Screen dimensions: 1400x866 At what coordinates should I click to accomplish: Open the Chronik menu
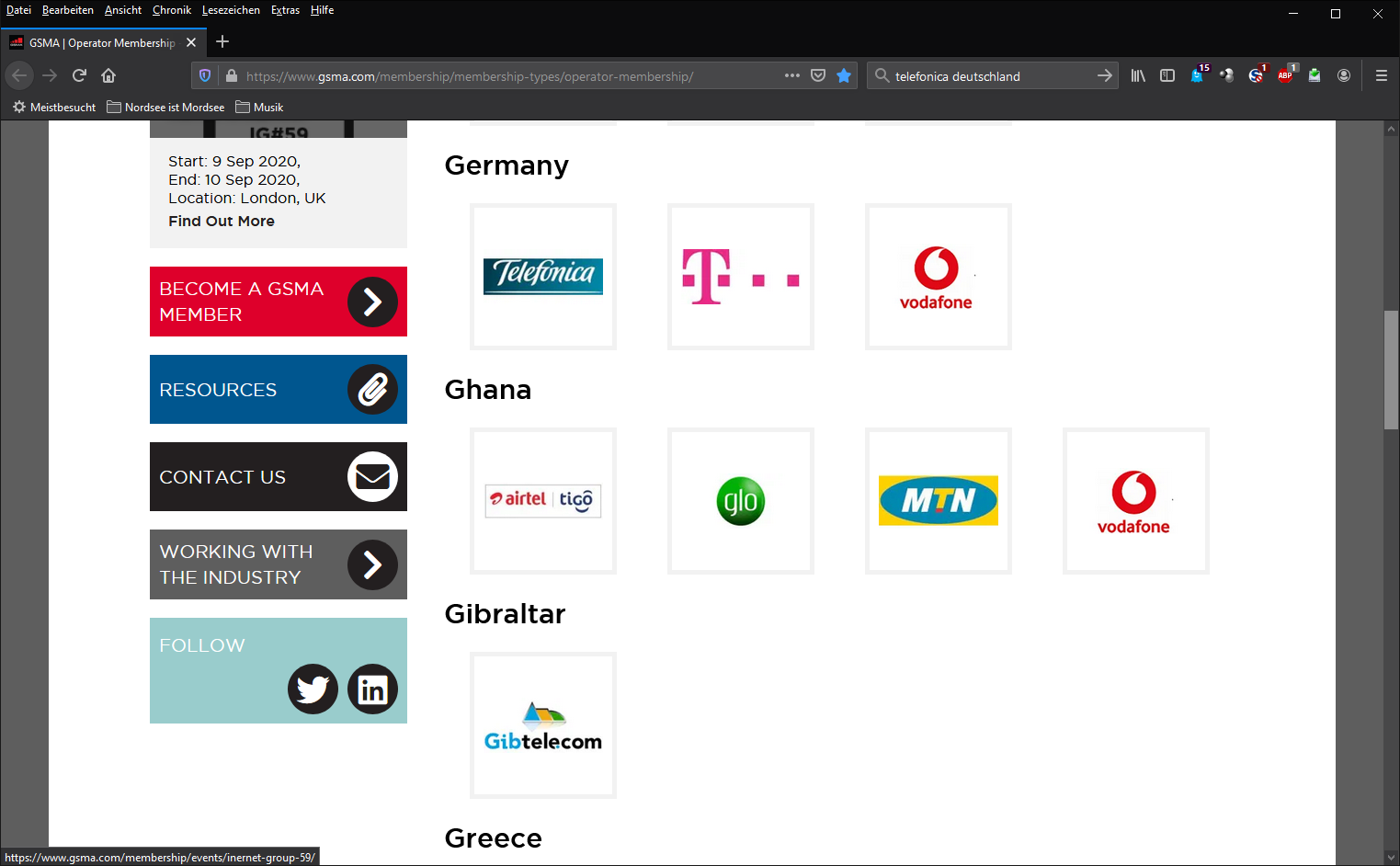click(172, 10)
